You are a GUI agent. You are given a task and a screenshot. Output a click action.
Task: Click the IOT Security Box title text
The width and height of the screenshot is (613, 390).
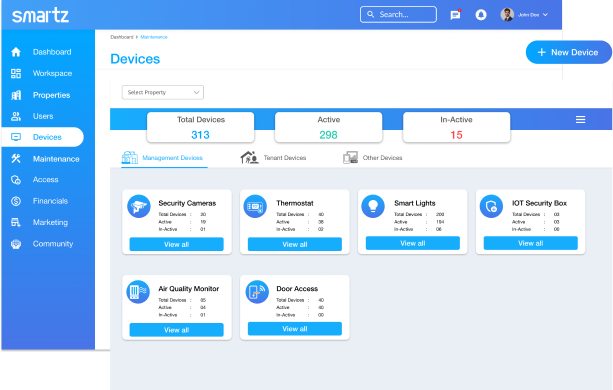[540, 203]
